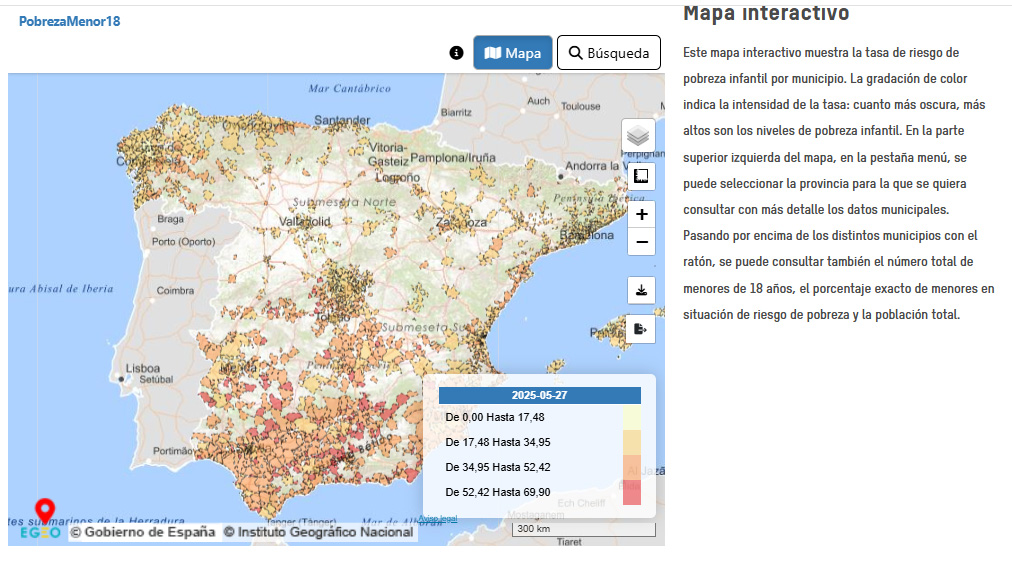Click the Mar Cantábrico sea label

click(349, 88)
